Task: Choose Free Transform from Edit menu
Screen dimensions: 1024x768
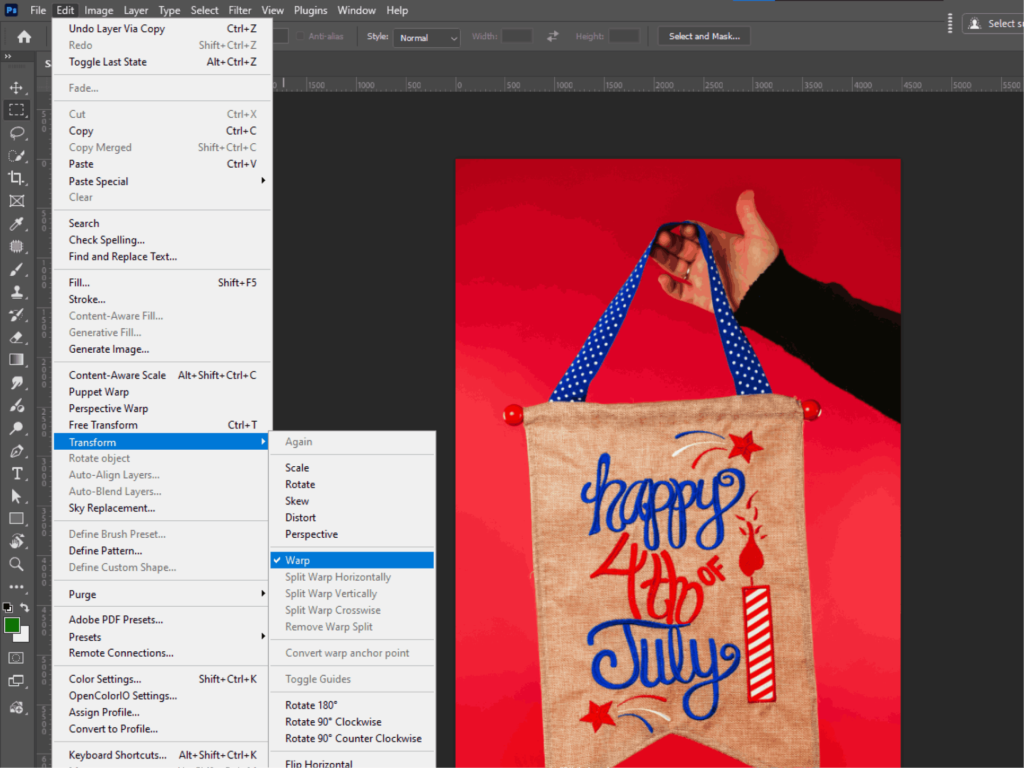Action: coord(162,425)
